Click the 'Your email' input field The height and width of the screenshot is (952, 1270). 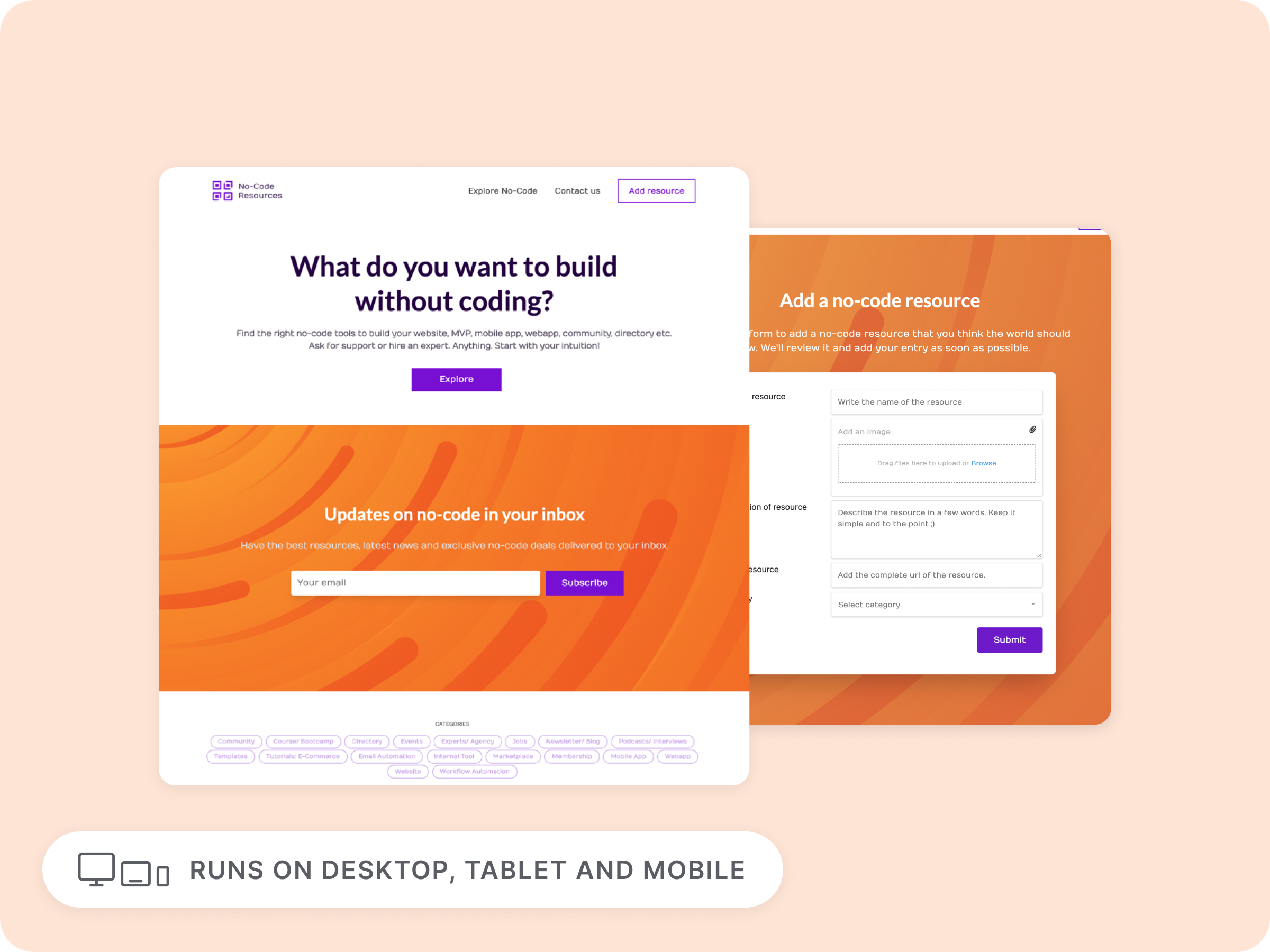[x=415, y=582]
